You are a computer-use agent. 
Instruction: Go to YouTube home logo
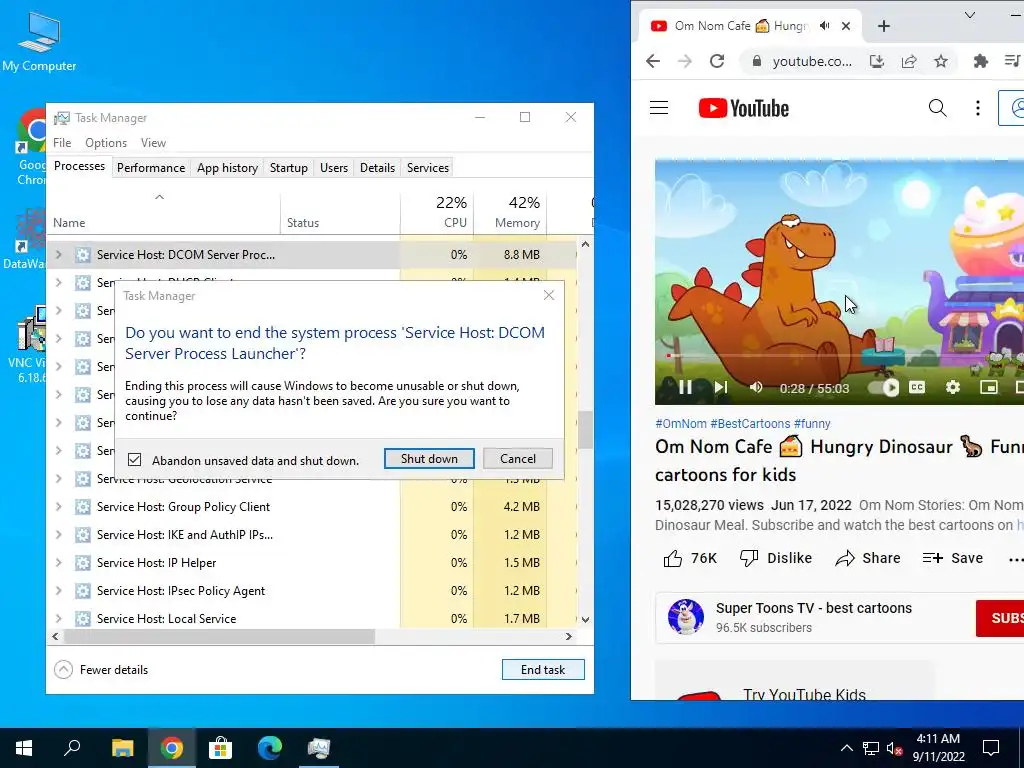click(744, 108)
